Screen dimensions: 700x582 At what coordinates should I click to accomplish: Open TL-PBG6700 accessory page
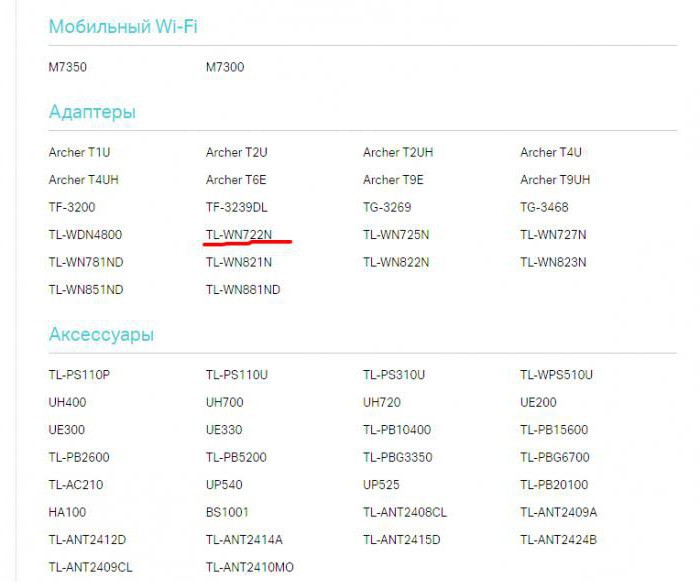coord(555,457)
